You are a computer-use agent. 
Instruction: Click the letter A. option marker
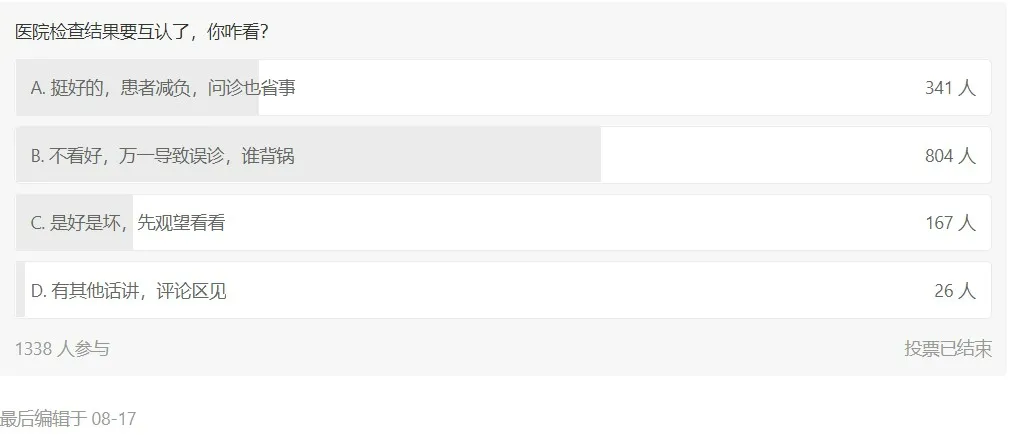coord(38,88)
